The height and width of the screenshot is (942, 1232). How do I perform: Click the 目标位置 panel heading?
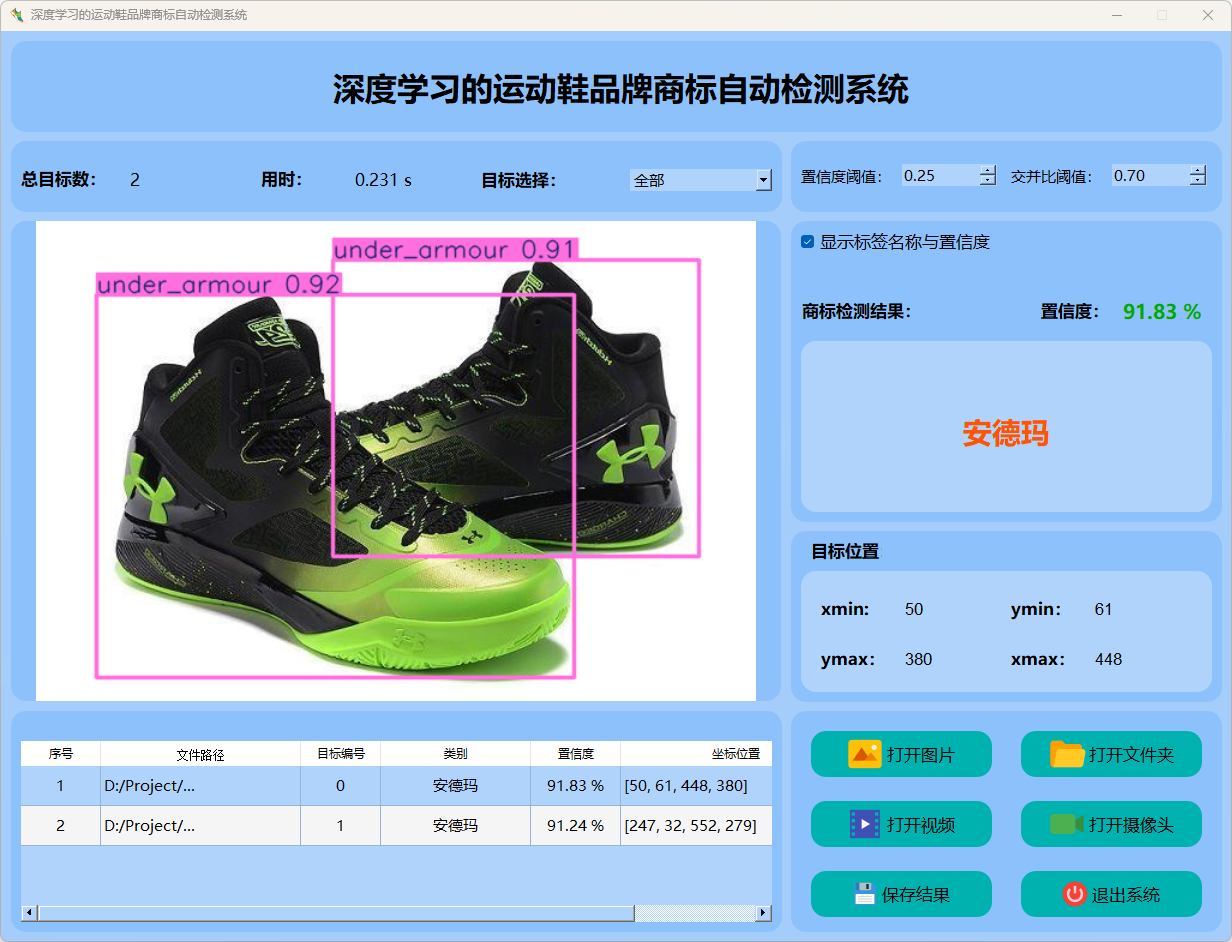pyautogui.click(x=845, y=551)
